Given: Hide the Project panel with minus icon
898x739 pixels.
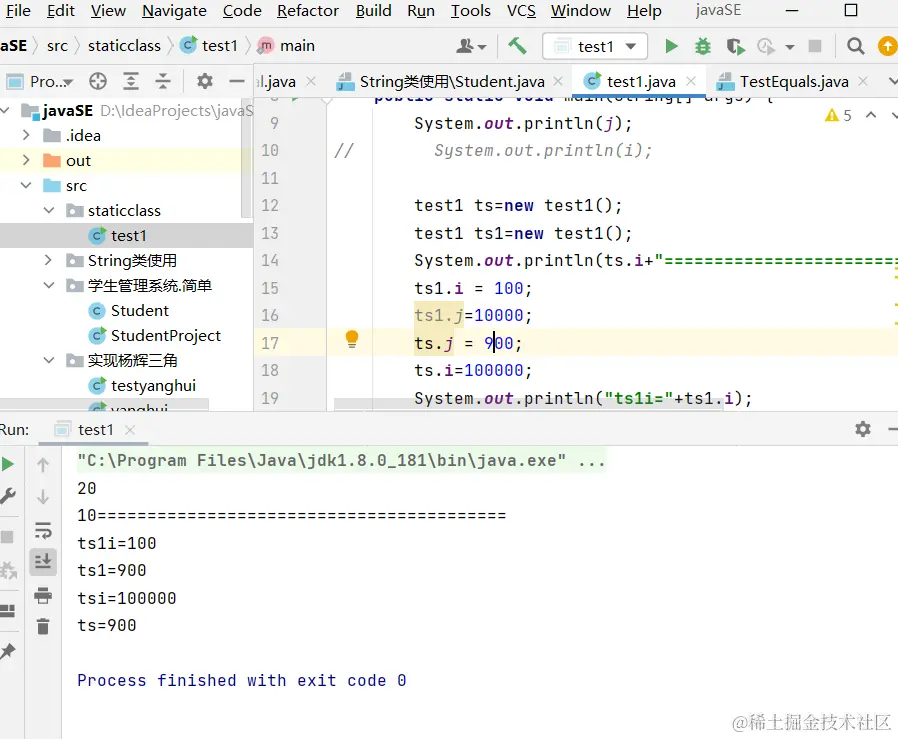Looking at the screenshot, I should [237, 81].
